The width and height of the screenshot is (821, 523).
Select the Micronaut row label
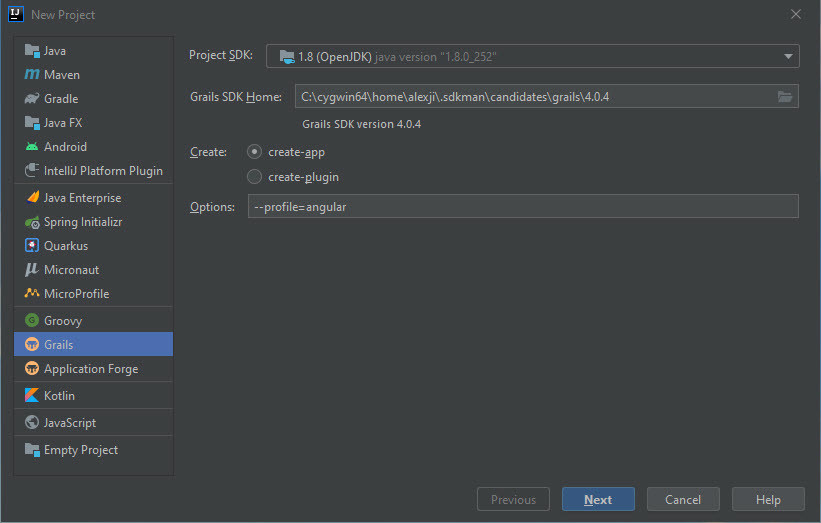[x=71, y=270]
